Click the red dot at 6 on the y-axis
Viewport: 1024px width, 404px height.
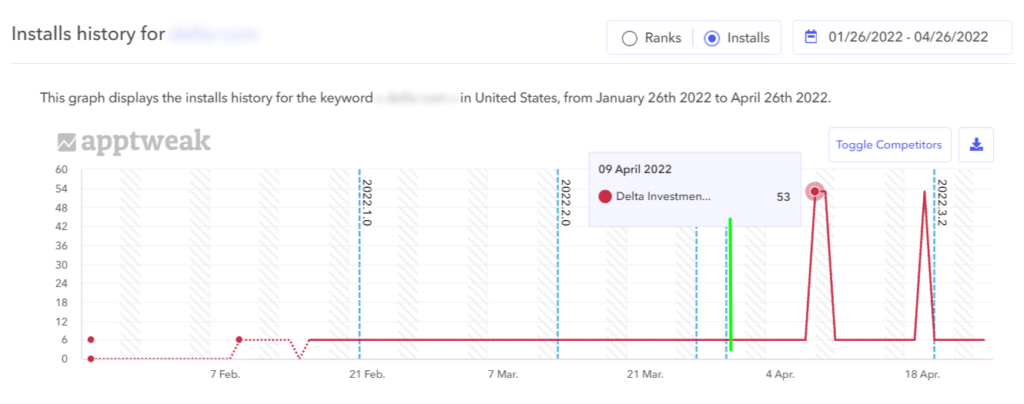[x=91, y=340]
